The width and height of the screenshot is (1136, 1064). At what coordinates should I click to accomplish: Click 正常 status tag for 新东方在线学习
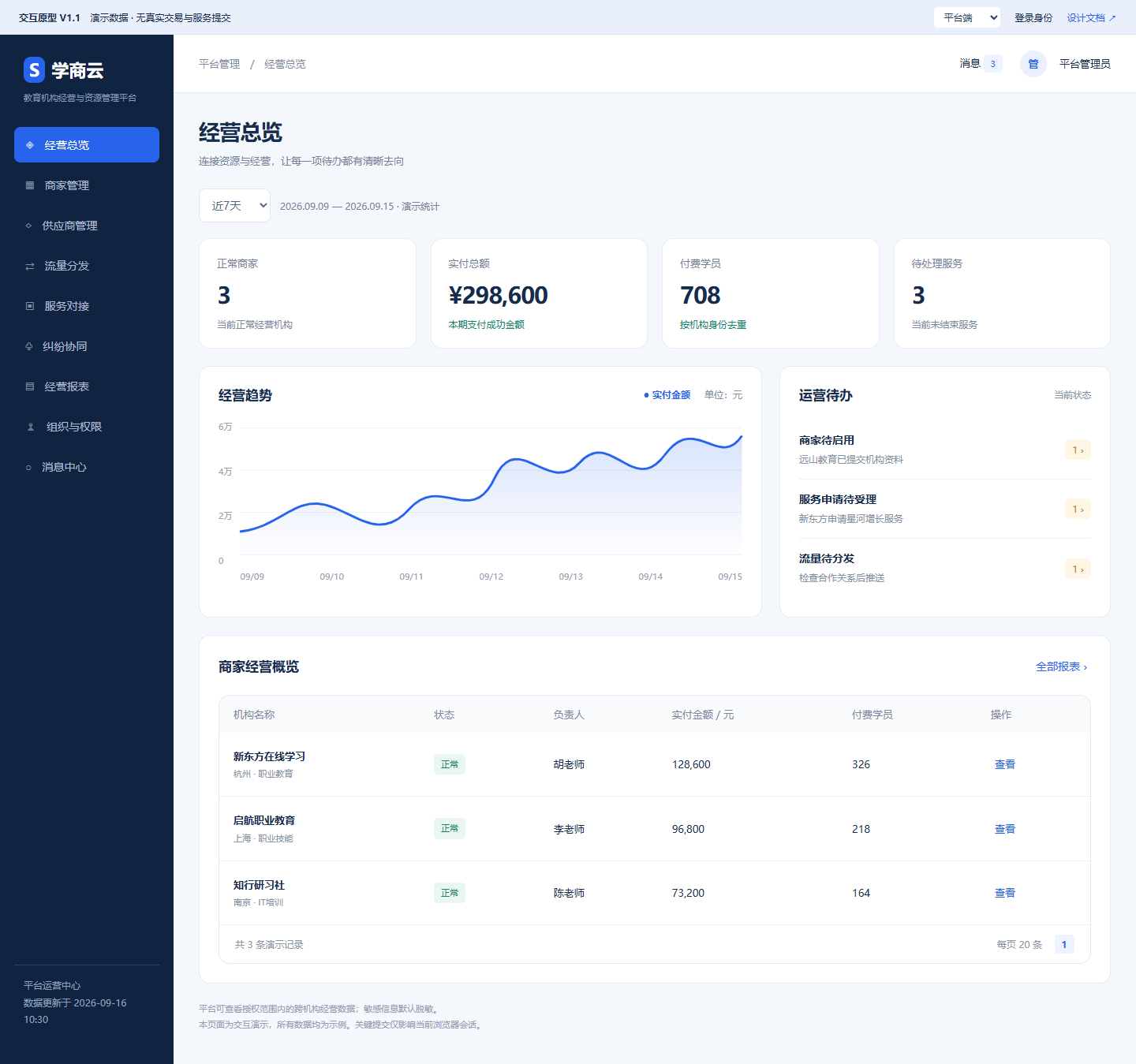450,764
